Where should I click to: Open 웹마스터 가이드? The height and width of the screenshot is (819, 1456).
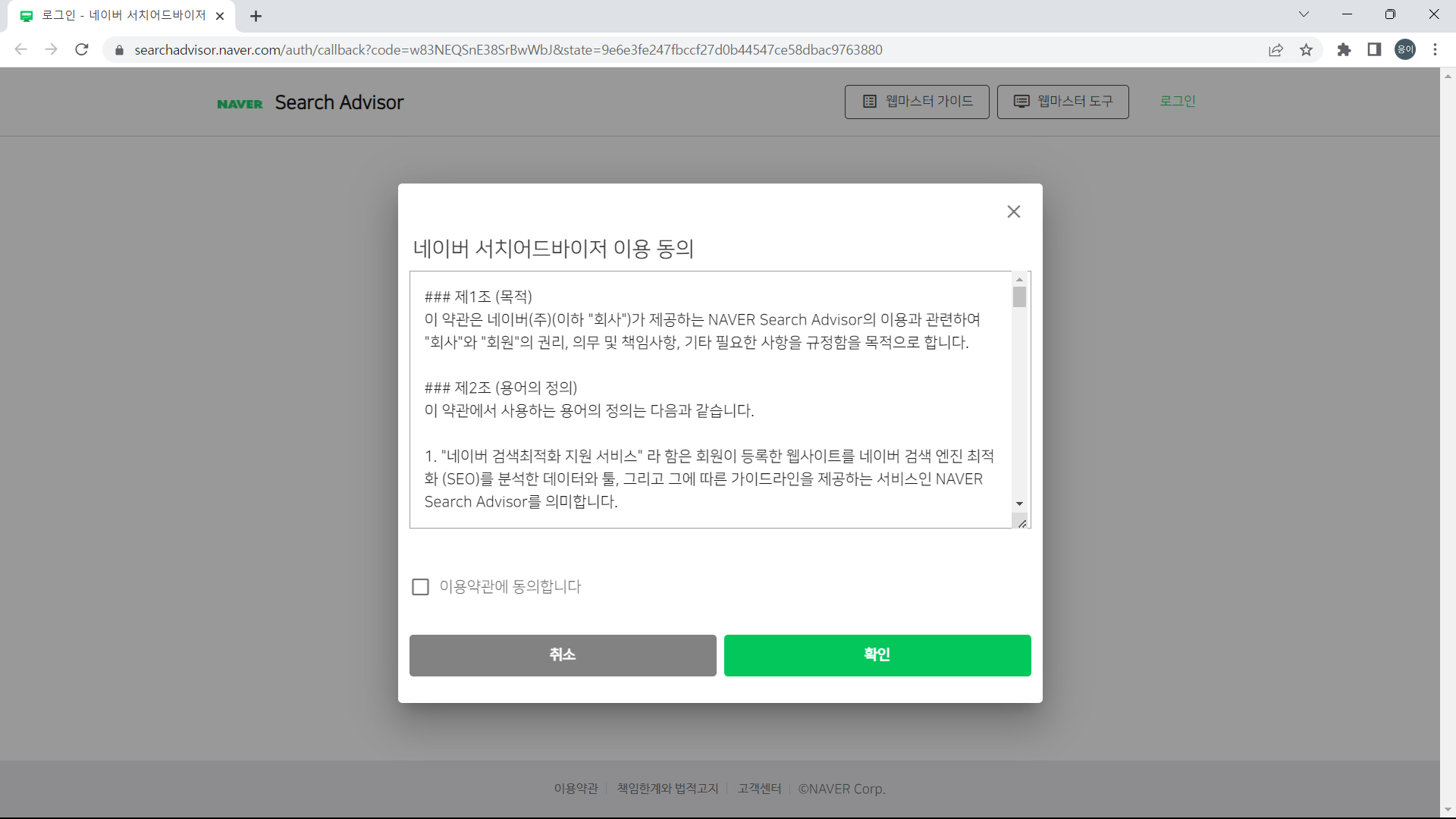point(916,102)
